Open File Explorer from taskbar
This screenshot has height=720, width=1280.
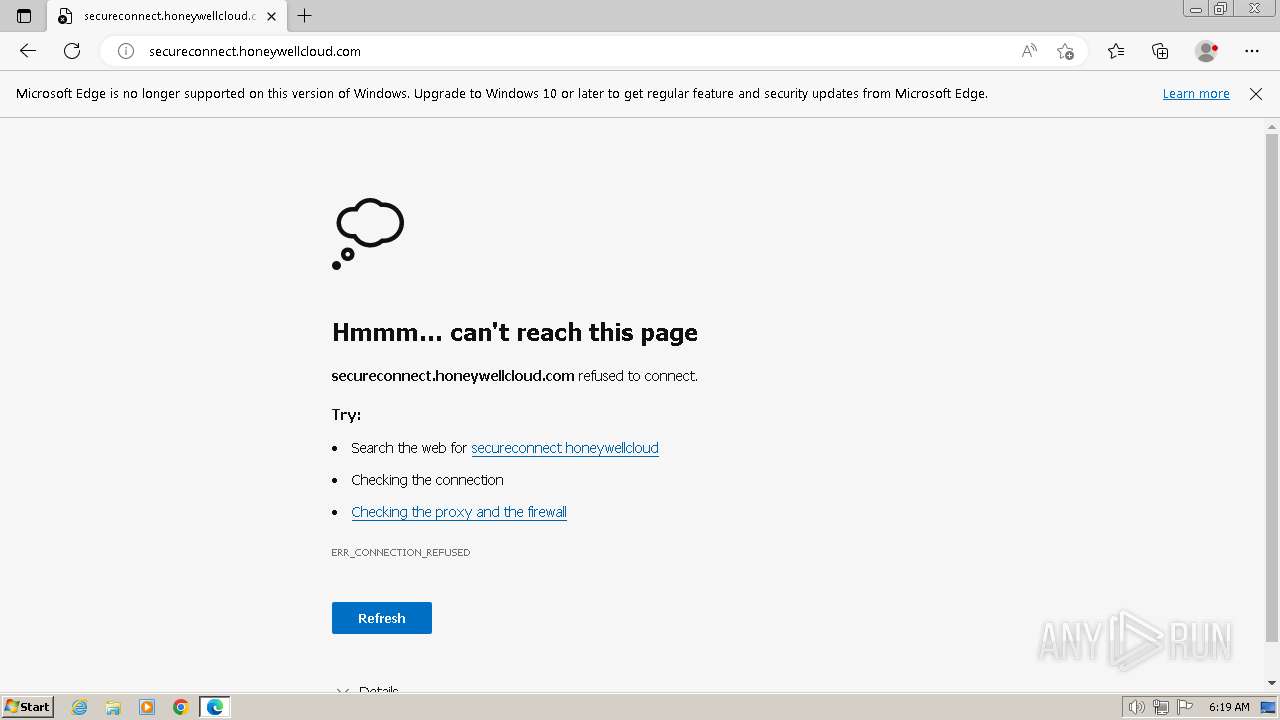pyautogui.click(x=113, y=707)
